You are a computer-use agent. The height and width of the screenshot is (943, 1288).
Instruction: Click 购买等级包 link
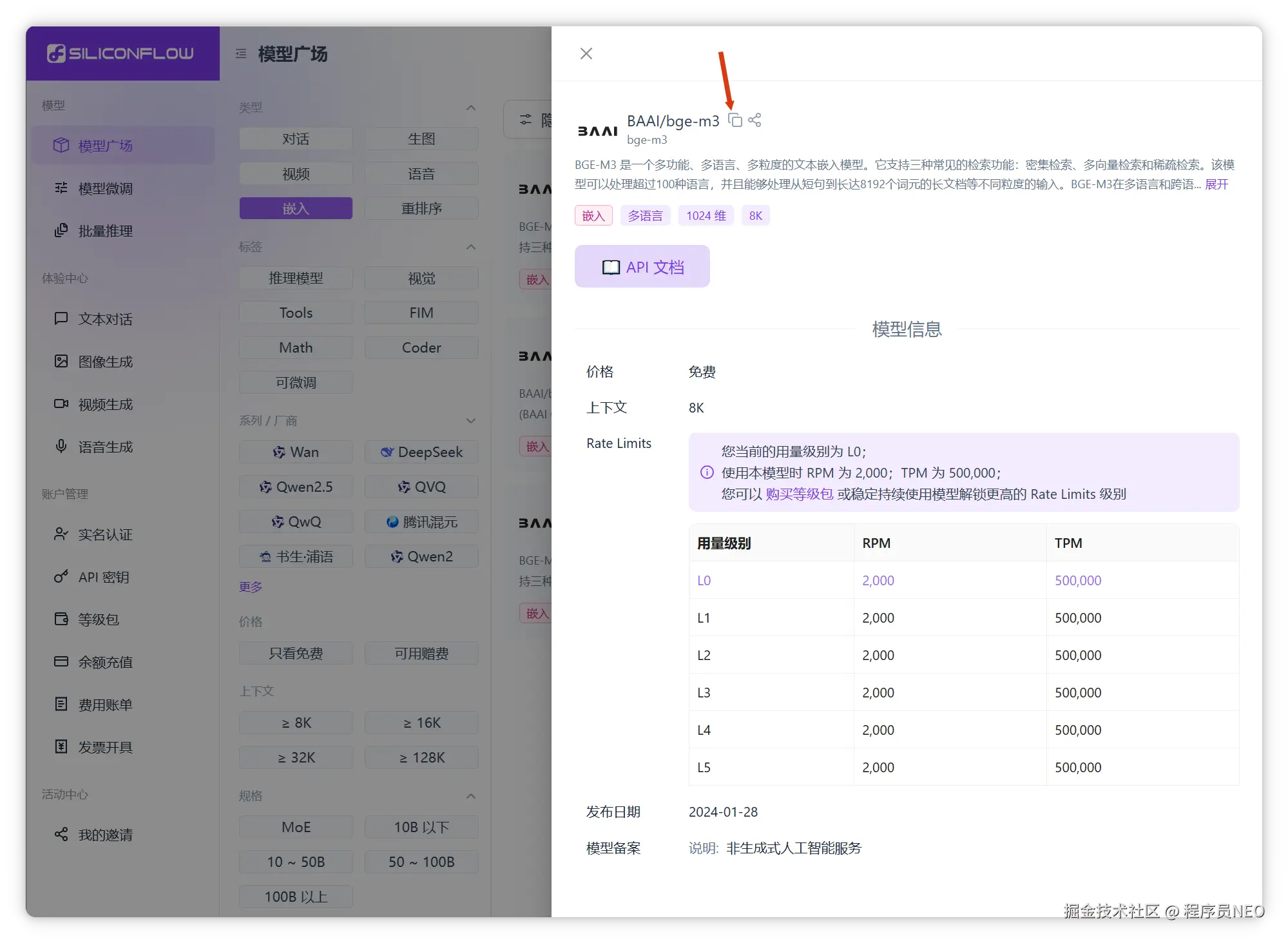799,494
